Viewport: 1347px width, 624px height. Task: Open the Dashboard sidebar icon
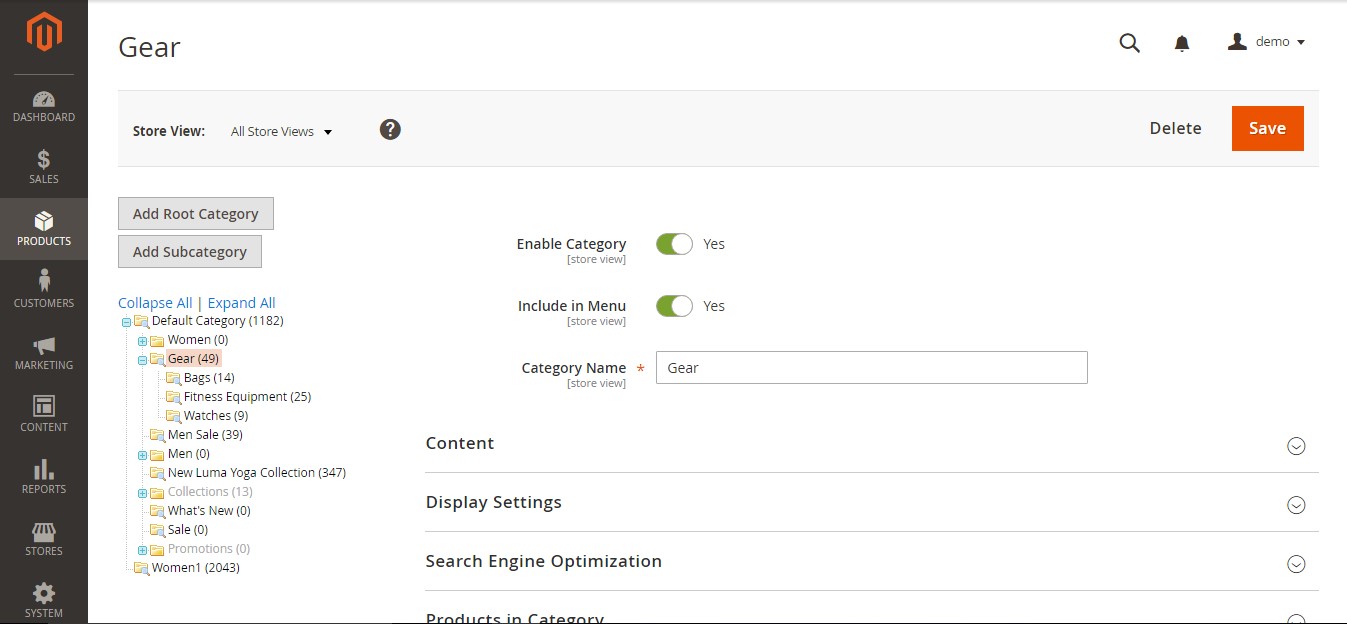(x=44, y=106)
